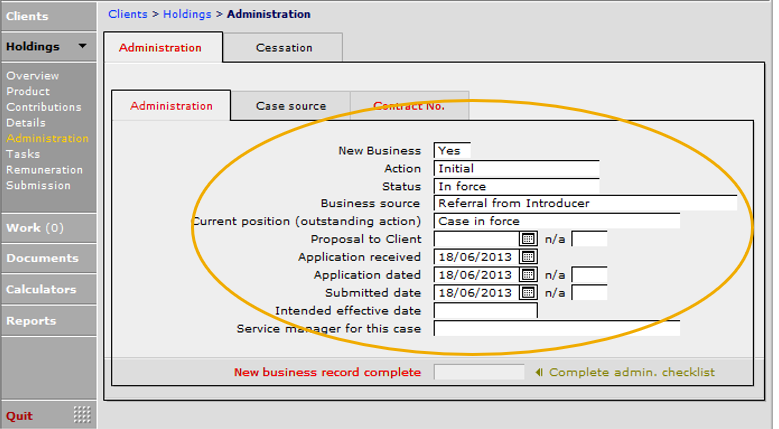Click the grid icon beside Quit
779x429 pixels.
click(82, 414)
